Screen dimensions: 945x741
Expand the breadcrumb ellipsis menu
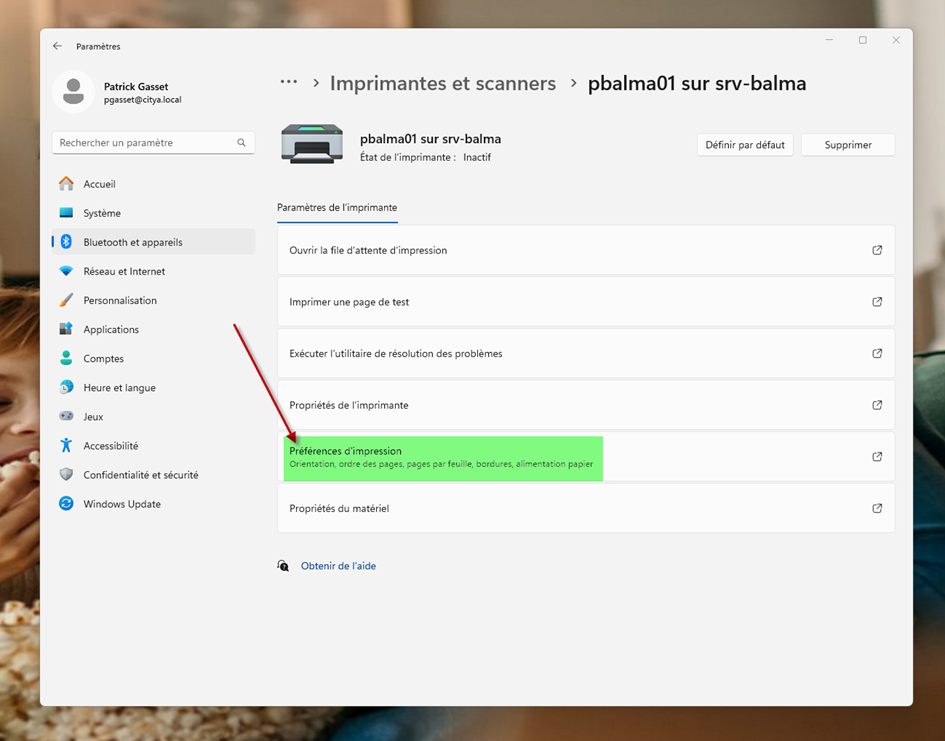289,83
